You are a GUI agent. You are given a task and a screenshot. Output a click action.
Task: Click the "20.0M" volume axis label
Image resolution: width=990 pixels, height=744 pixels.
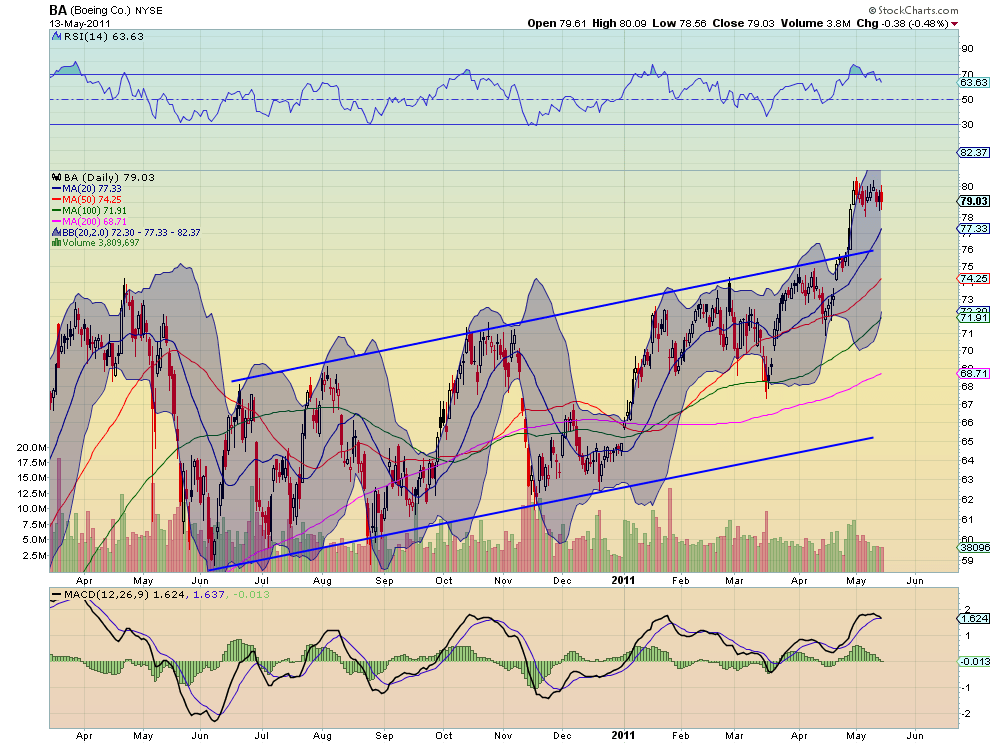[x=32, y=447]
